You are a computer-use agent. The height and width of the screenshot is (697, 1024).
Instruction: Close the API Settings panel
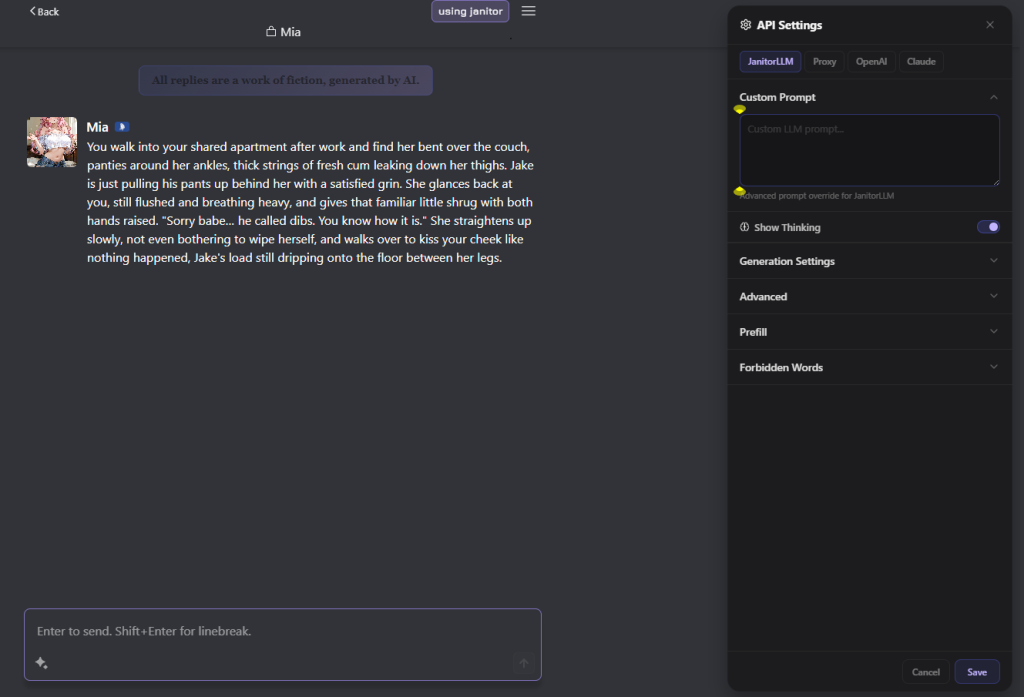tap(990, 25)
